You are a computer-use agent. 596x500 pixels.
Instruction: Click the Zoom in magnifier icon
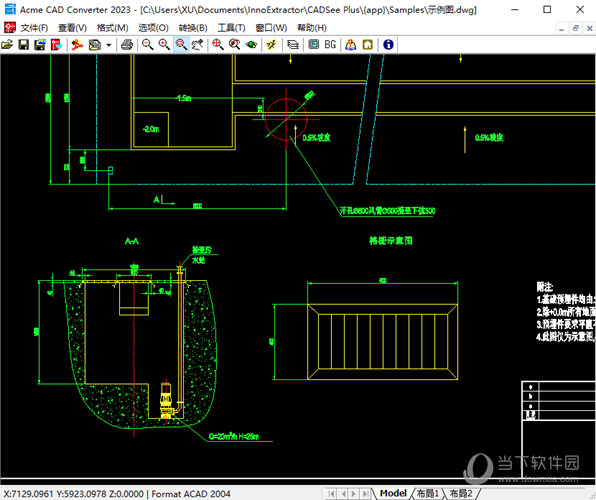pyautogui.click(x=164, y=45)
